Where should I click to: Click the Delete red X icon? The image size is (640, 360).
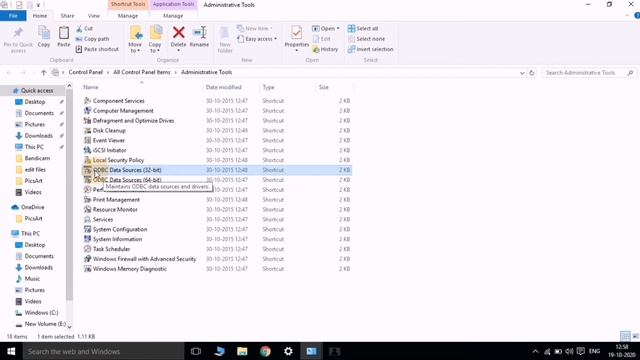coord(178,33)
